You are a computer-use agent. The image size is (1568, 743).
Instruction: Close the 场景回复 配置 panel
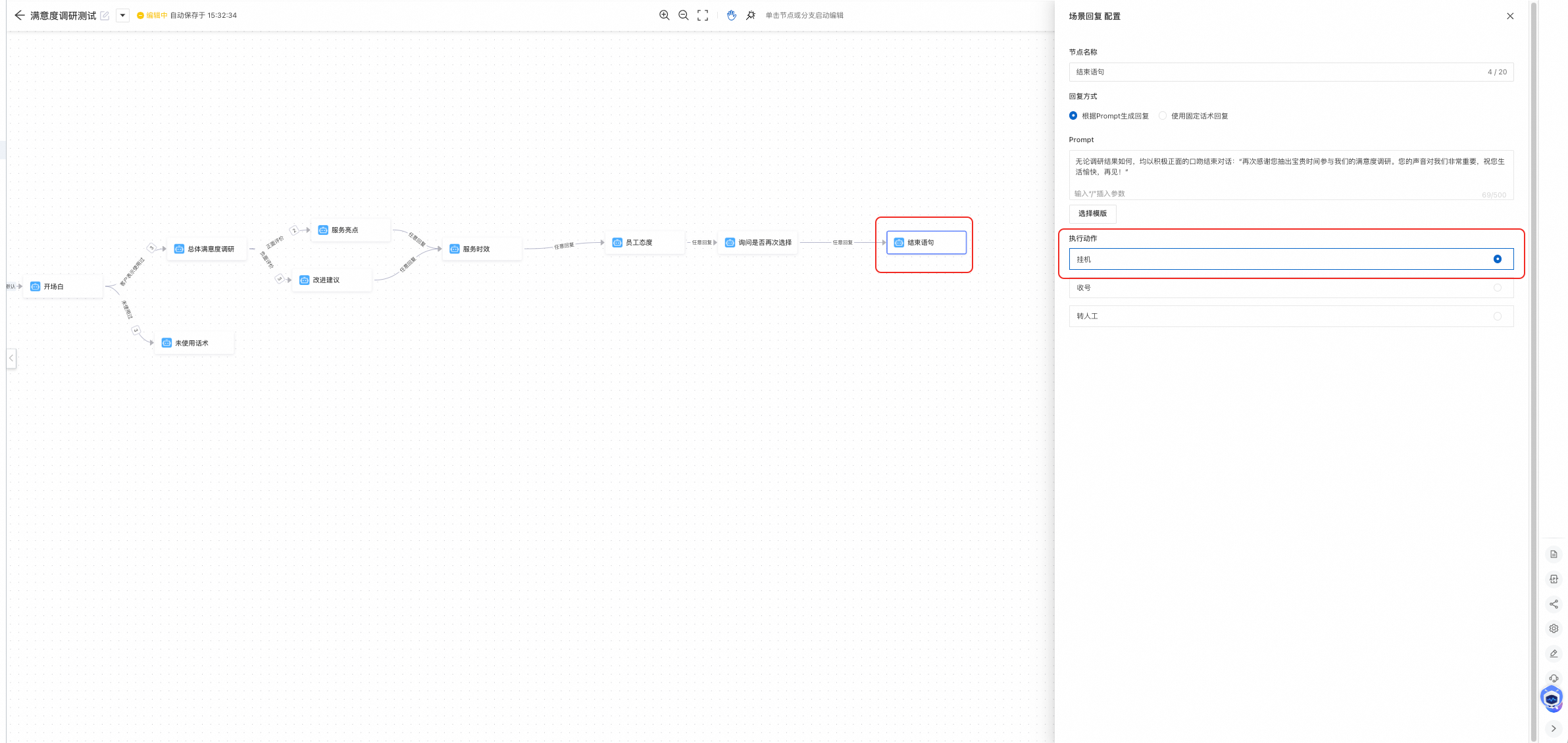[1510, 16]
